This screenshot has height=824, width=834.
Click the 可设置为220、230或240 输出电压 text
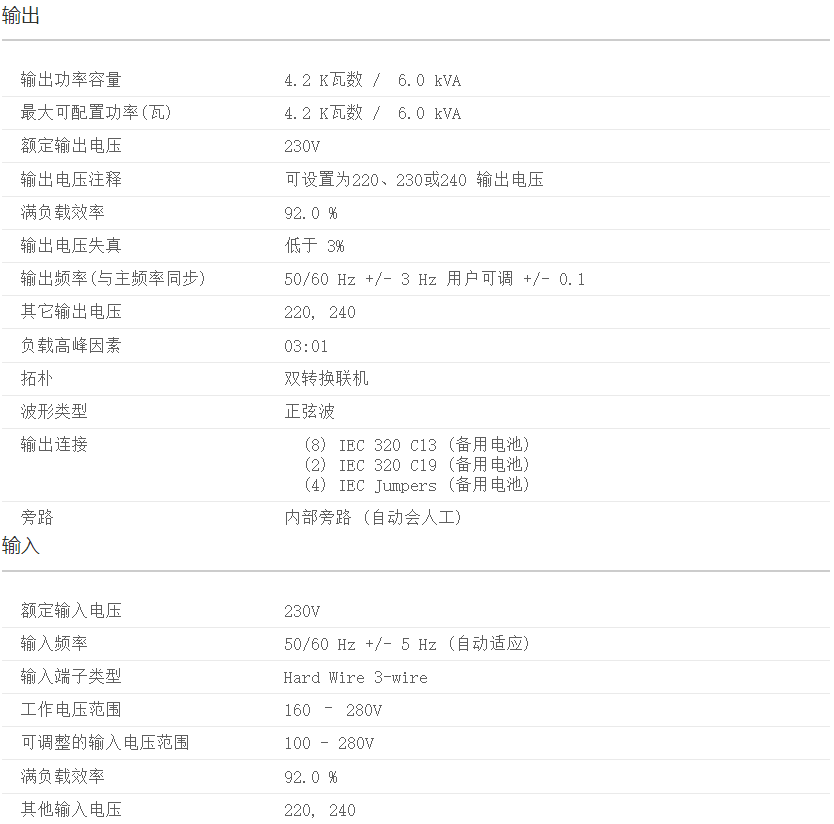[x=414, y=180]
